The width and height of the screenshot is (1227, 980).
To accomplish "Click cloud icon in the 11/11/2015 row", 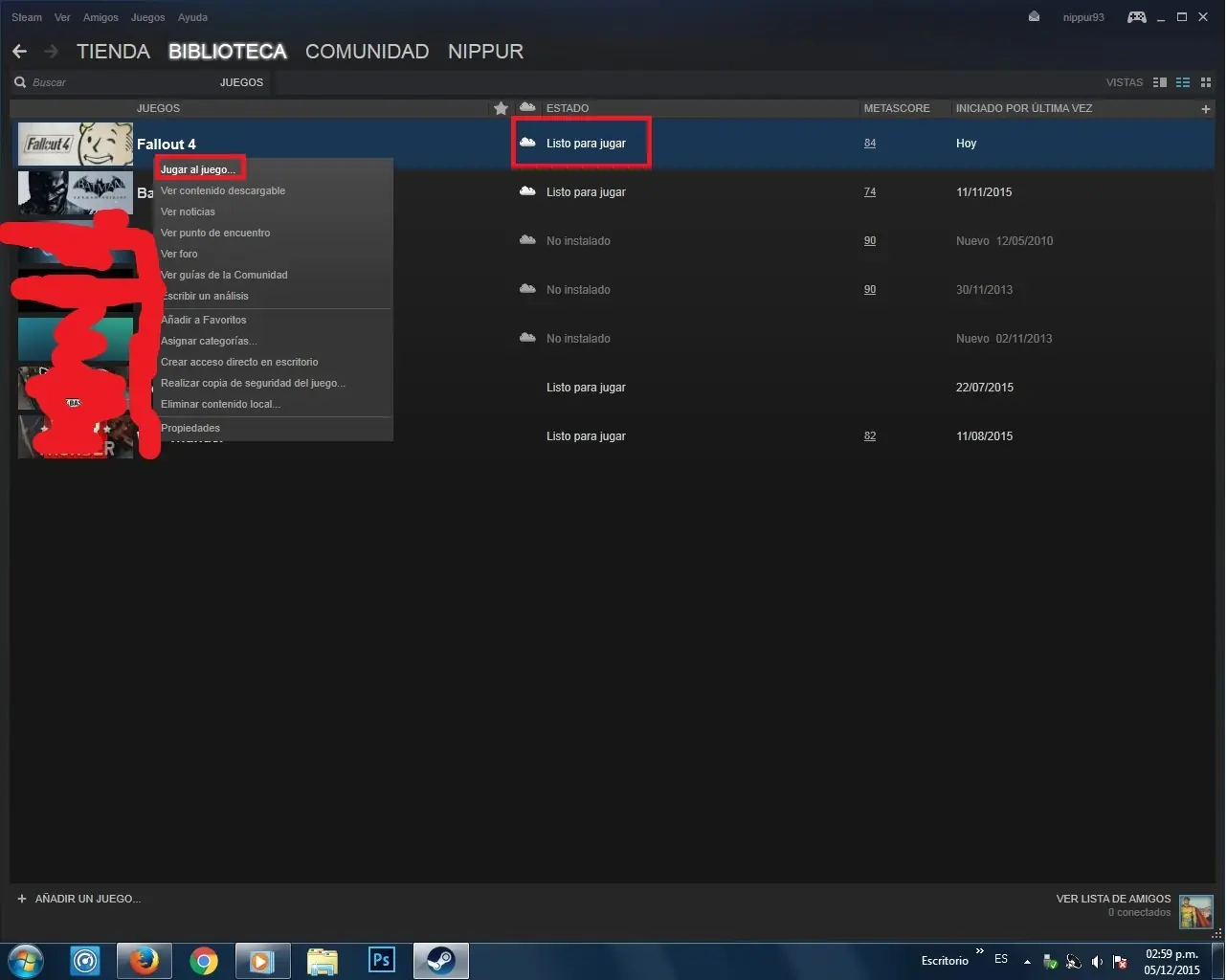I will click(527, 191).
